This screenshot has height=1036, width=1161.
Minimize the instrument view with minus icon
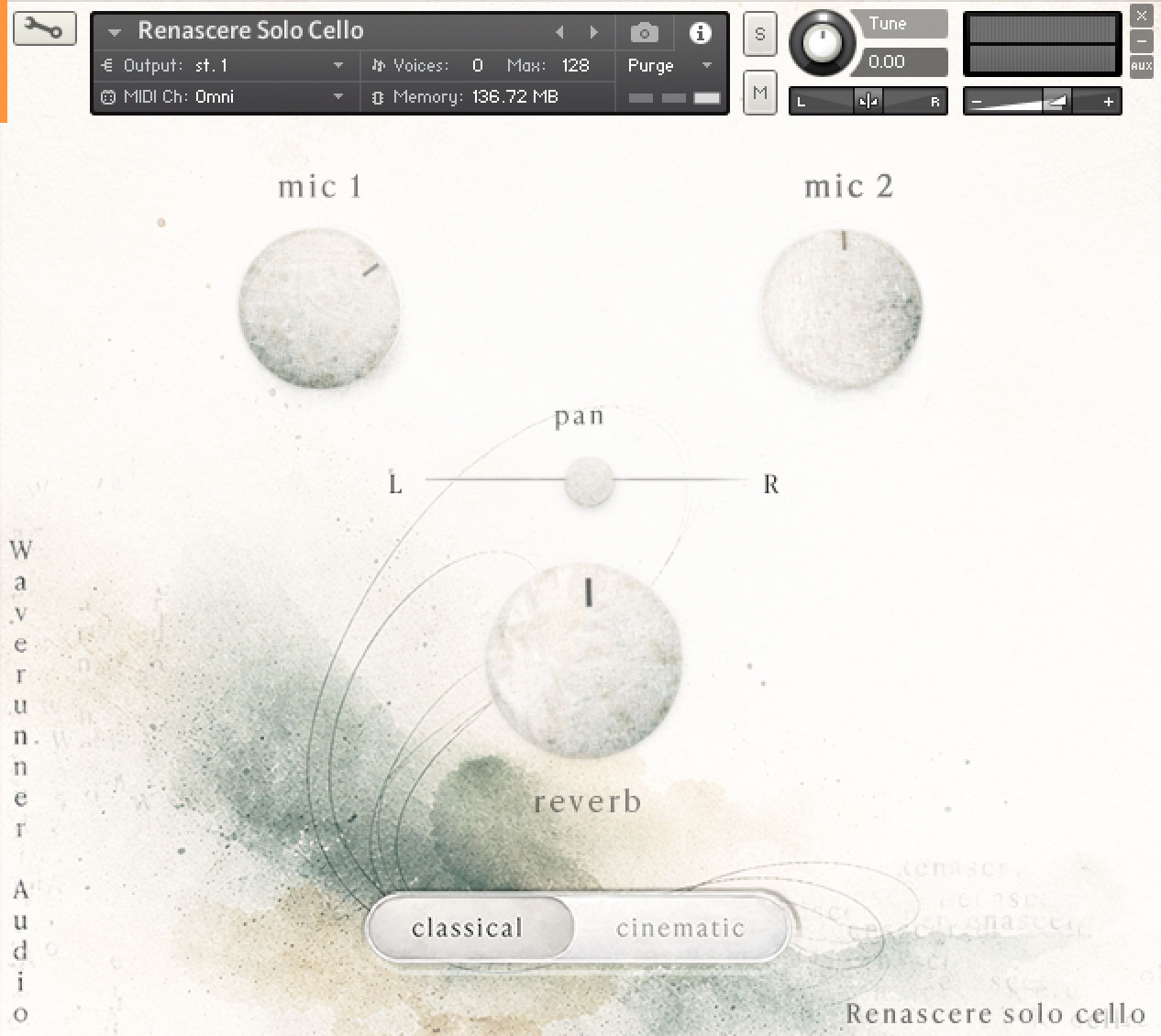[1141, 41]
